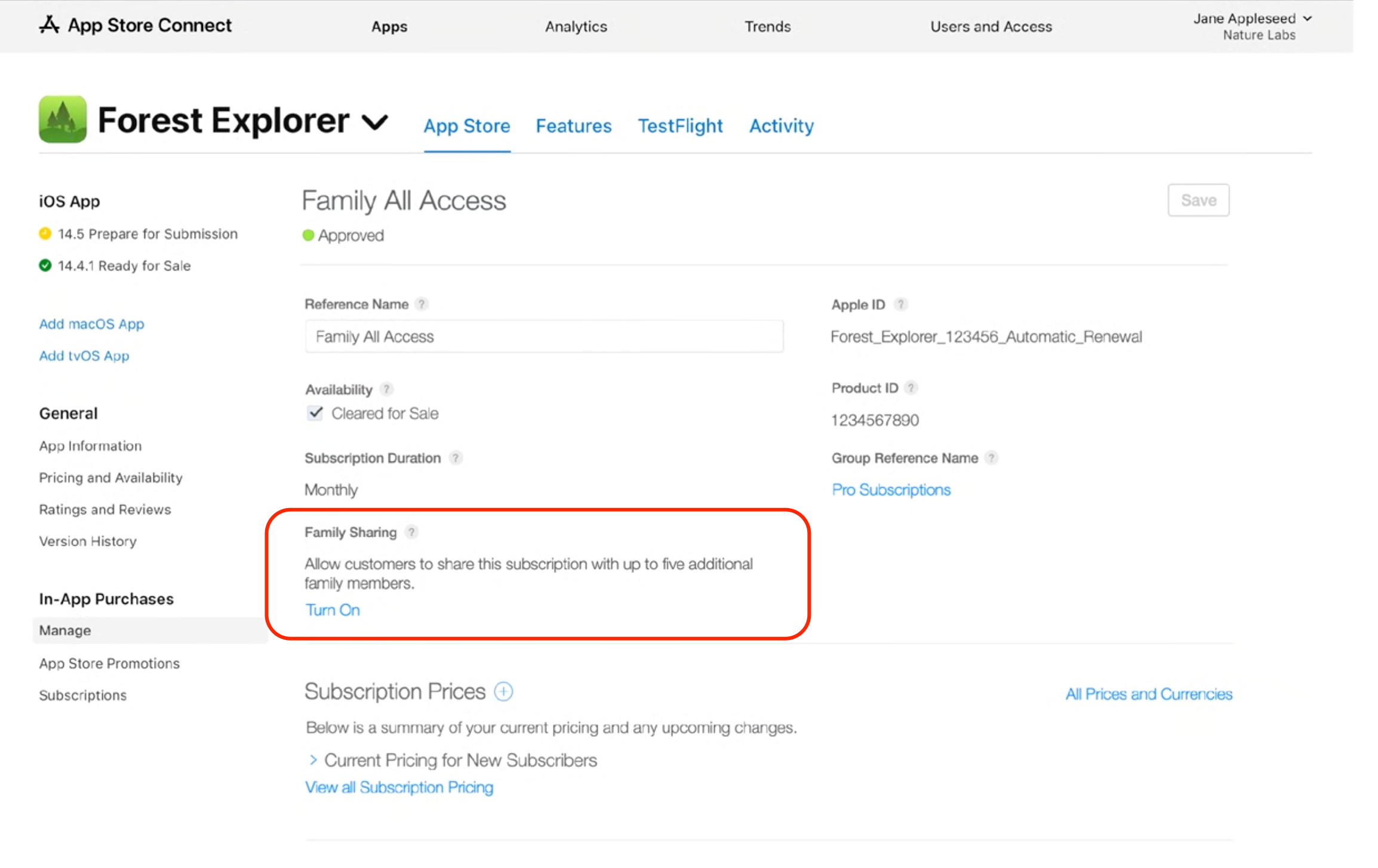Open the Forest Explorer app switcher chevron
Screen dimensions: 1378x868
coord(376,122)
